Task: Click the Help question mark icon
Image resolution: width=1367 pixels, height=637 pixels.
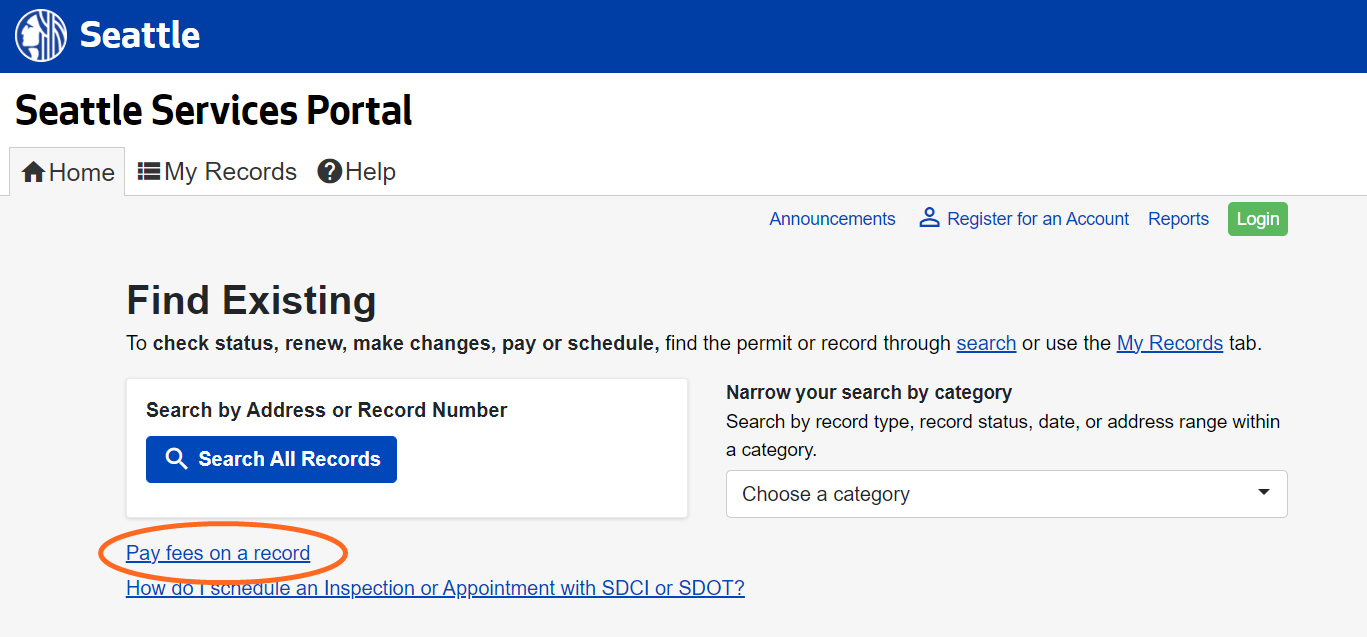Action: click(329, 172)
